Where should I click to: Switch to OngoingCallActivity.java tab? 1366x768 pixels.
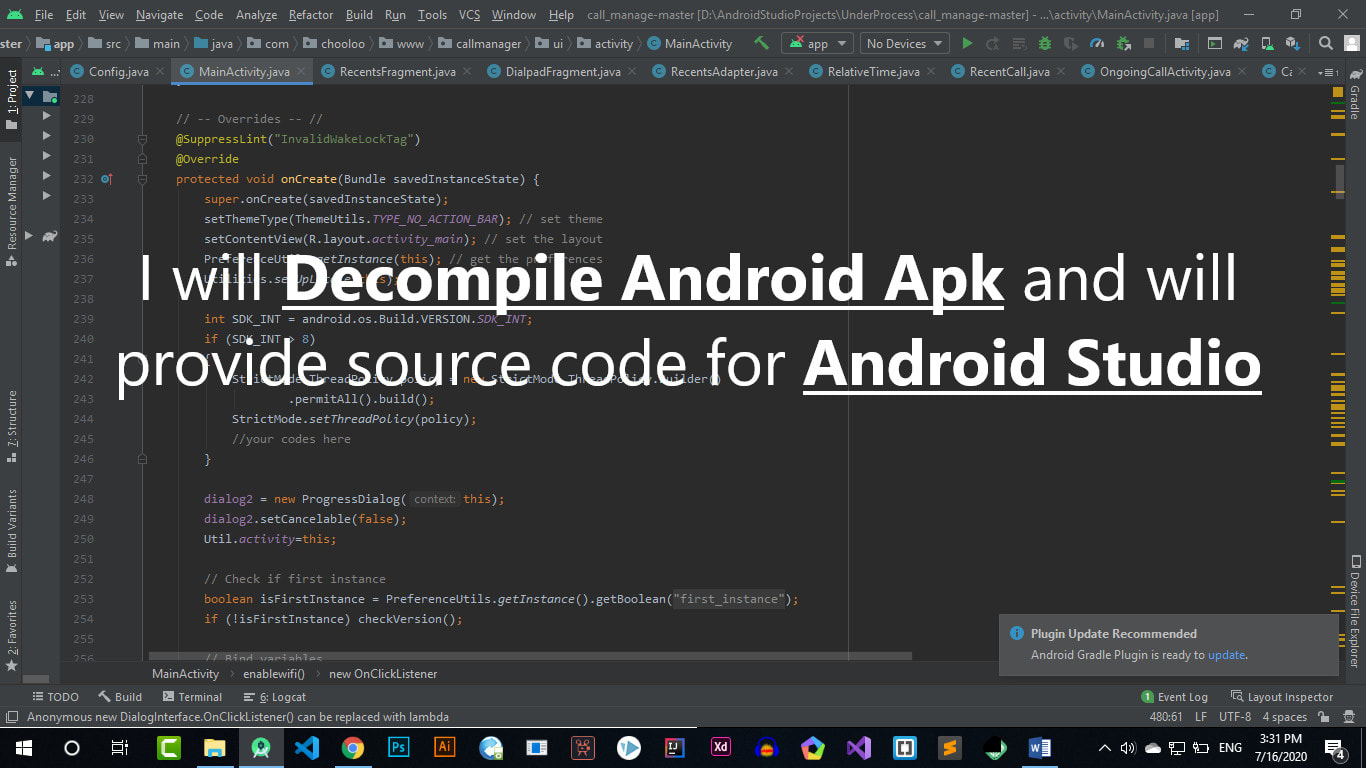click(1164, 72)
